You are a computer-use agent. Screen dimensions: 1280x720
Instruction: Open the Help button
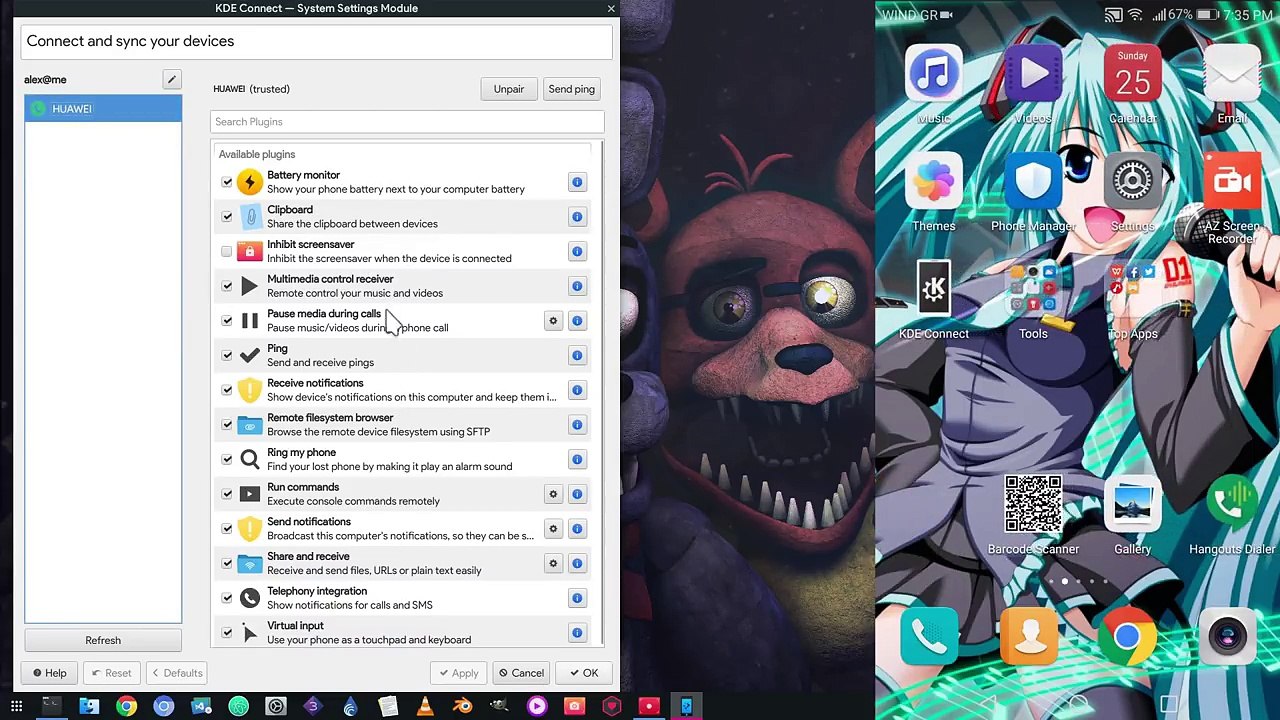tap(49, 673)
